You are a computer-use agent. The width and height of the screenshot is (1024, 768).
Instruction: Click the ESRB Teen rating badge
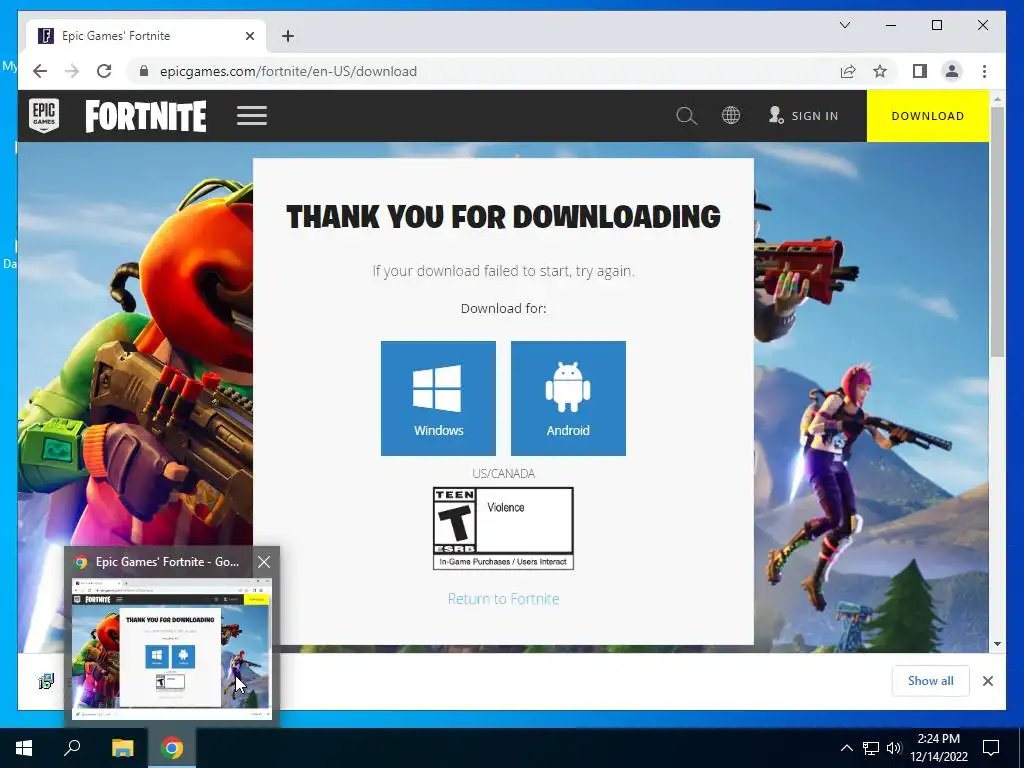pyautogui.click(x=504, y=528)
